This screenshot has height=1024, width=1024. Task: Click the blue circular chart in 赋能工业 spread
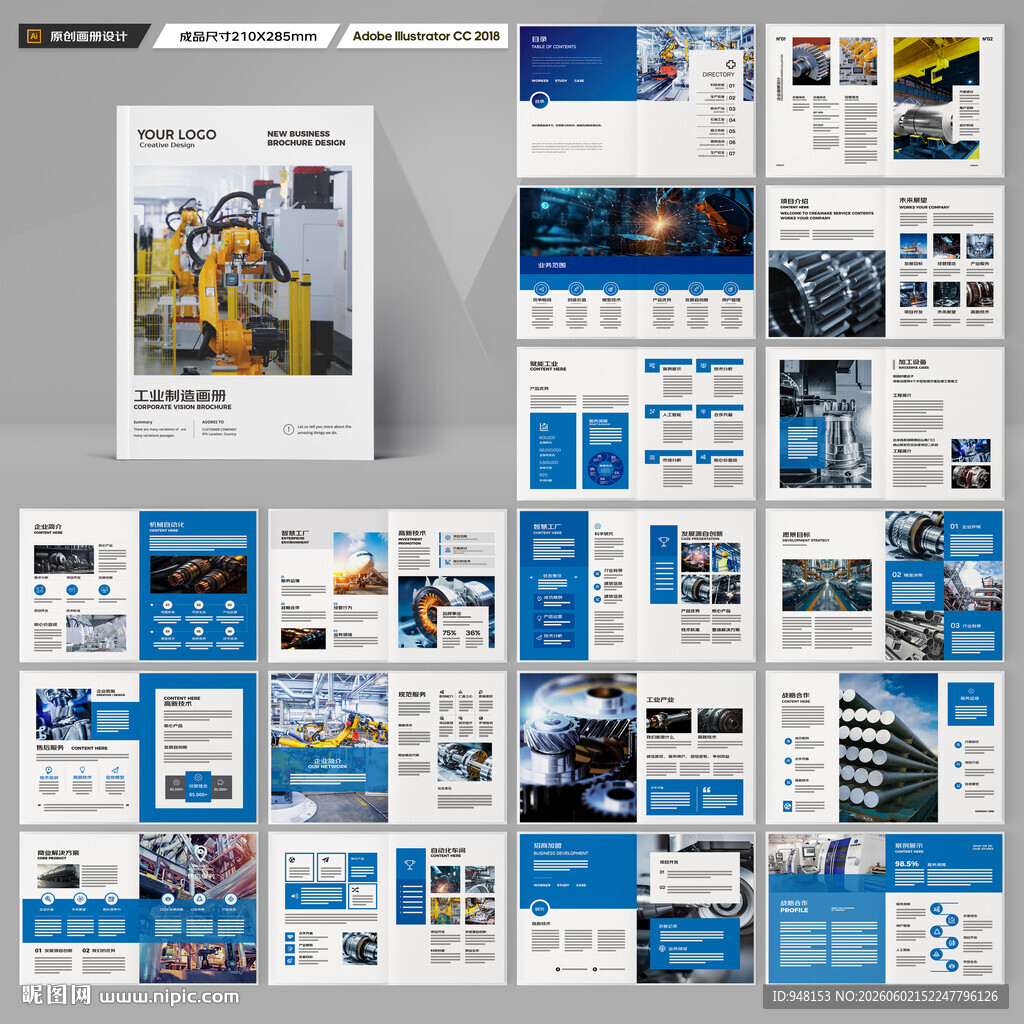(605, 469)
